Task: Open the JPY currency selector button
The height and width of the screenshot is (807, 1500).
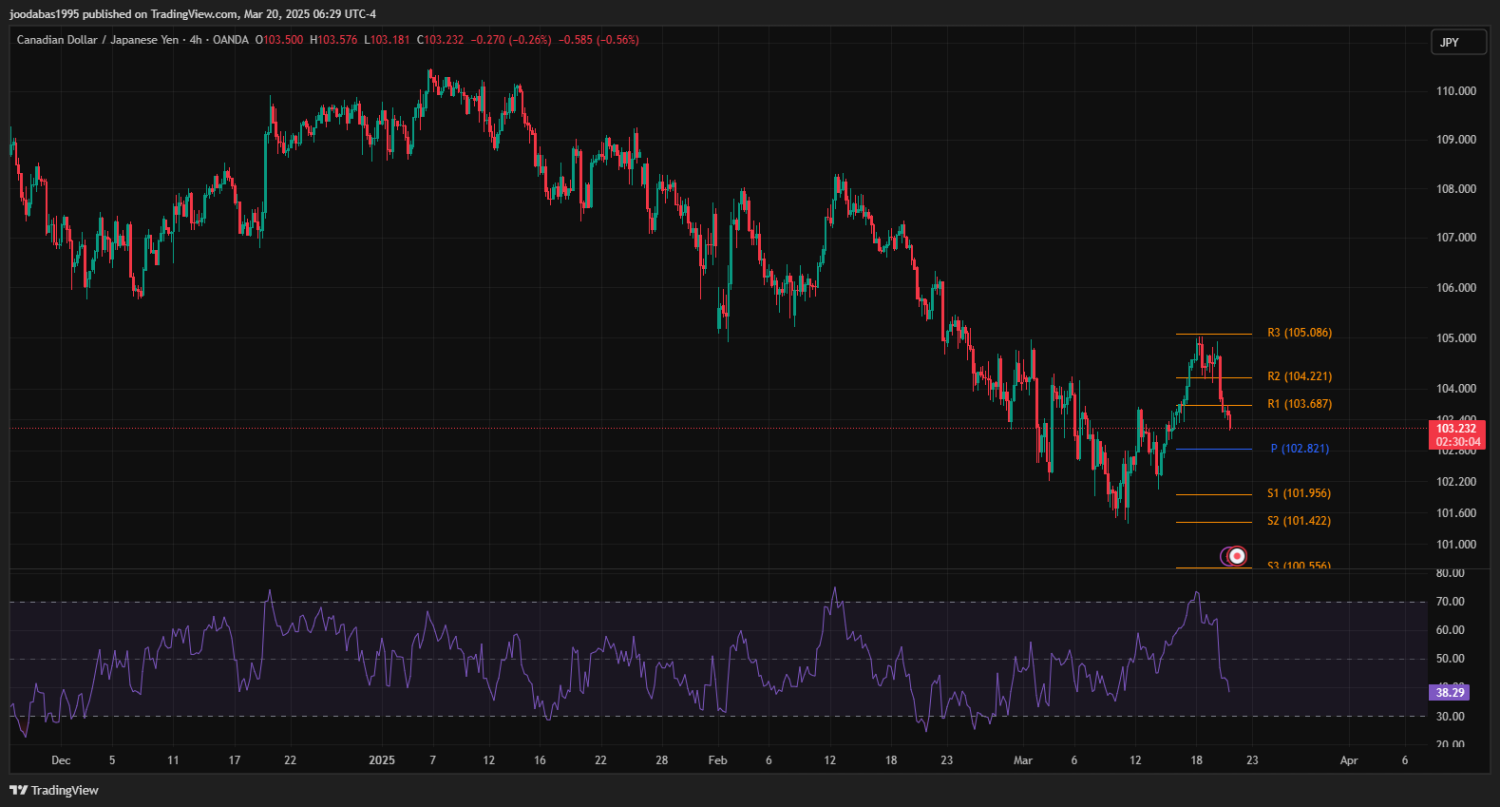Action: tap(1448, 42)
